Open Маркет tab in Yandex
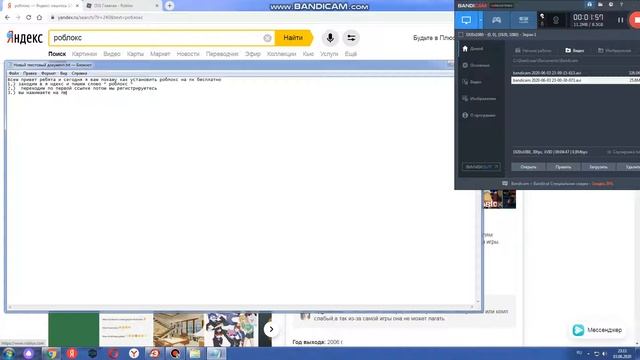This screenshot has height=360, width=640. point(160,54)
